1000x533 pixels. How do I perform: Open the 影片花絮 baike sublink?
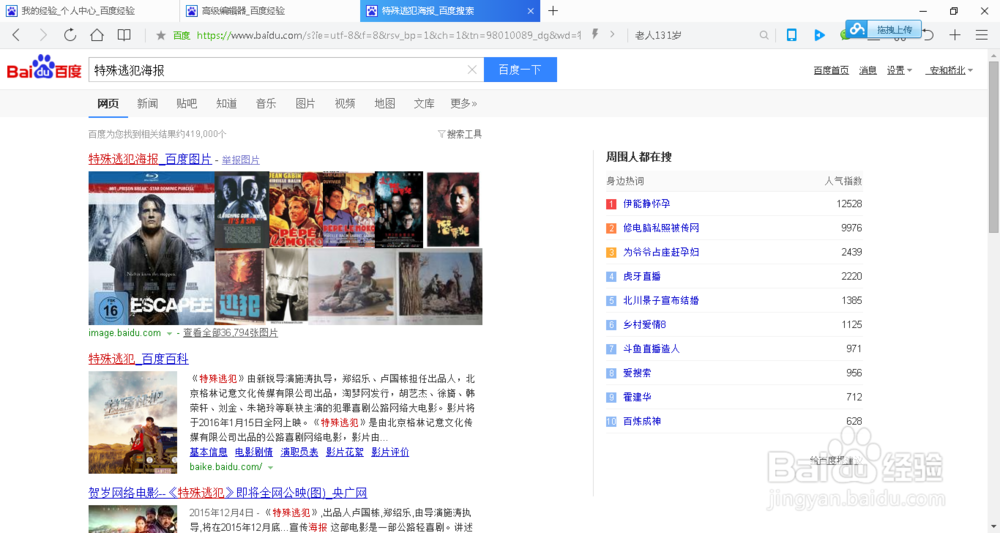[x=344, y=452]
